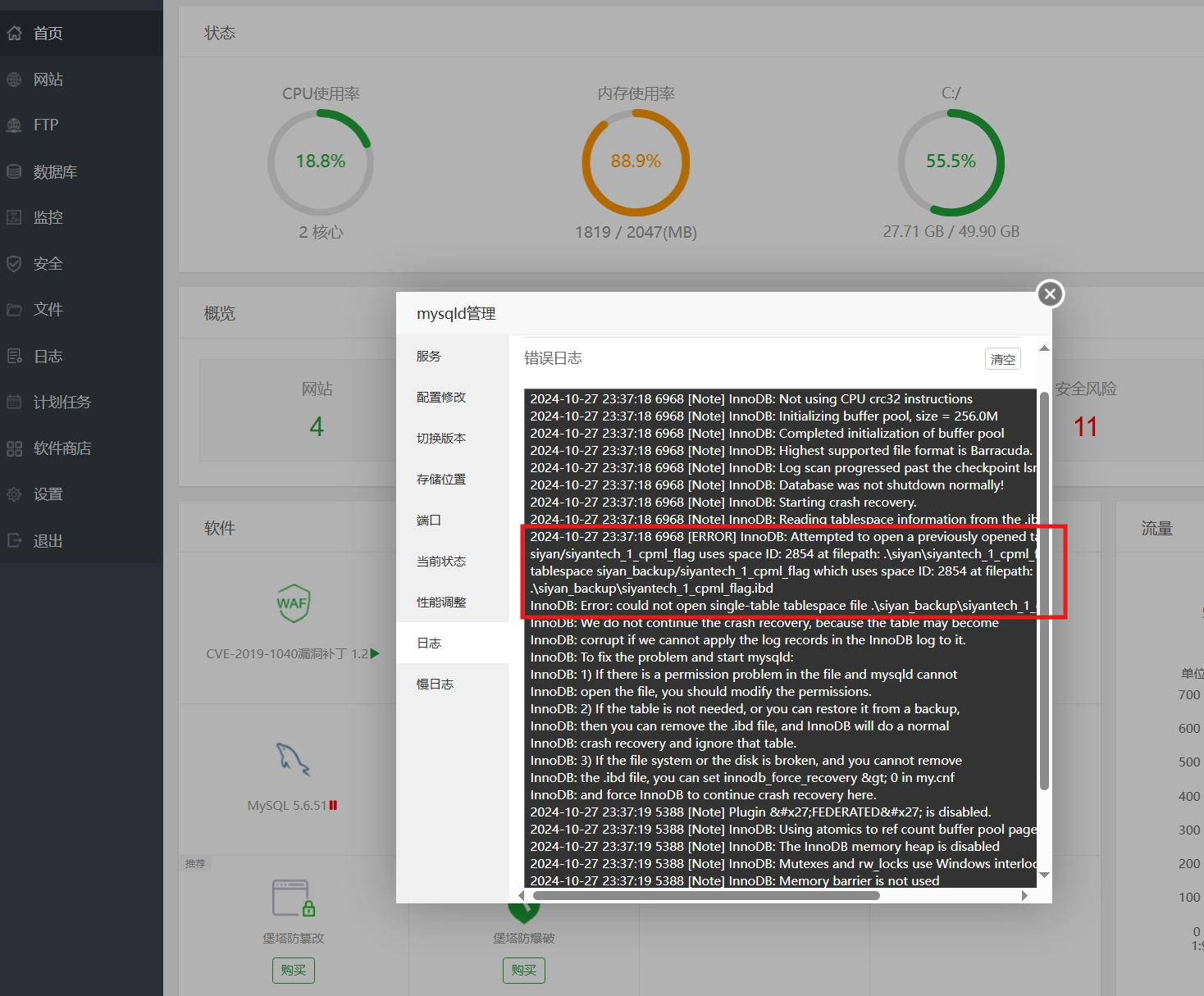1204x996 pixels.
Task: Click the monitor icon beside 监控
Action: (x=14, y=217)
